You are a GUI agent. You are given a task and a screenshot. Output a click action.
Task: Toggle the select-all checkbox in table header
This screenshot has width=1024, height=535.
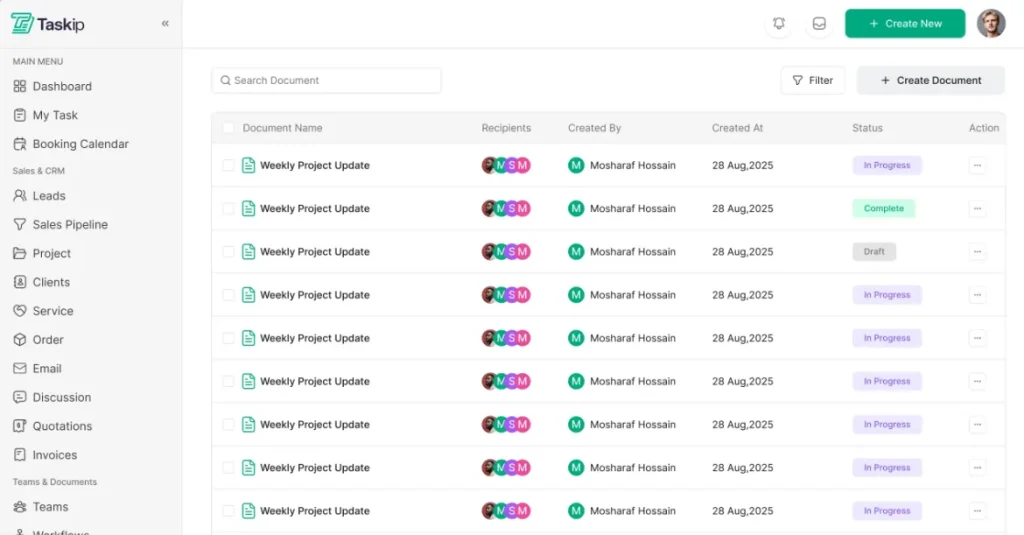(x=229, y=128)
